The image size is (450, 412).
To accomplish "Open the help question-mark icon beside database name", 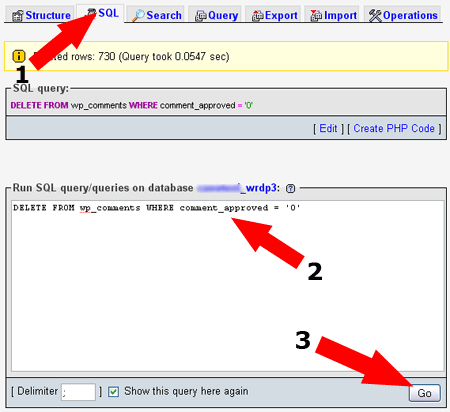I will tap(290, 188).
